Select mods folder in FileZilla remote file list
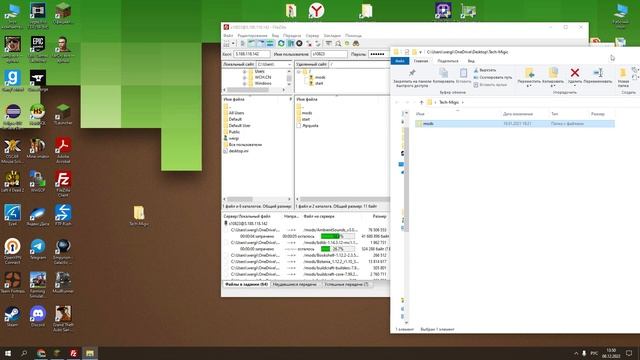This screenshot has height=360, width=640. coord(307,113)
